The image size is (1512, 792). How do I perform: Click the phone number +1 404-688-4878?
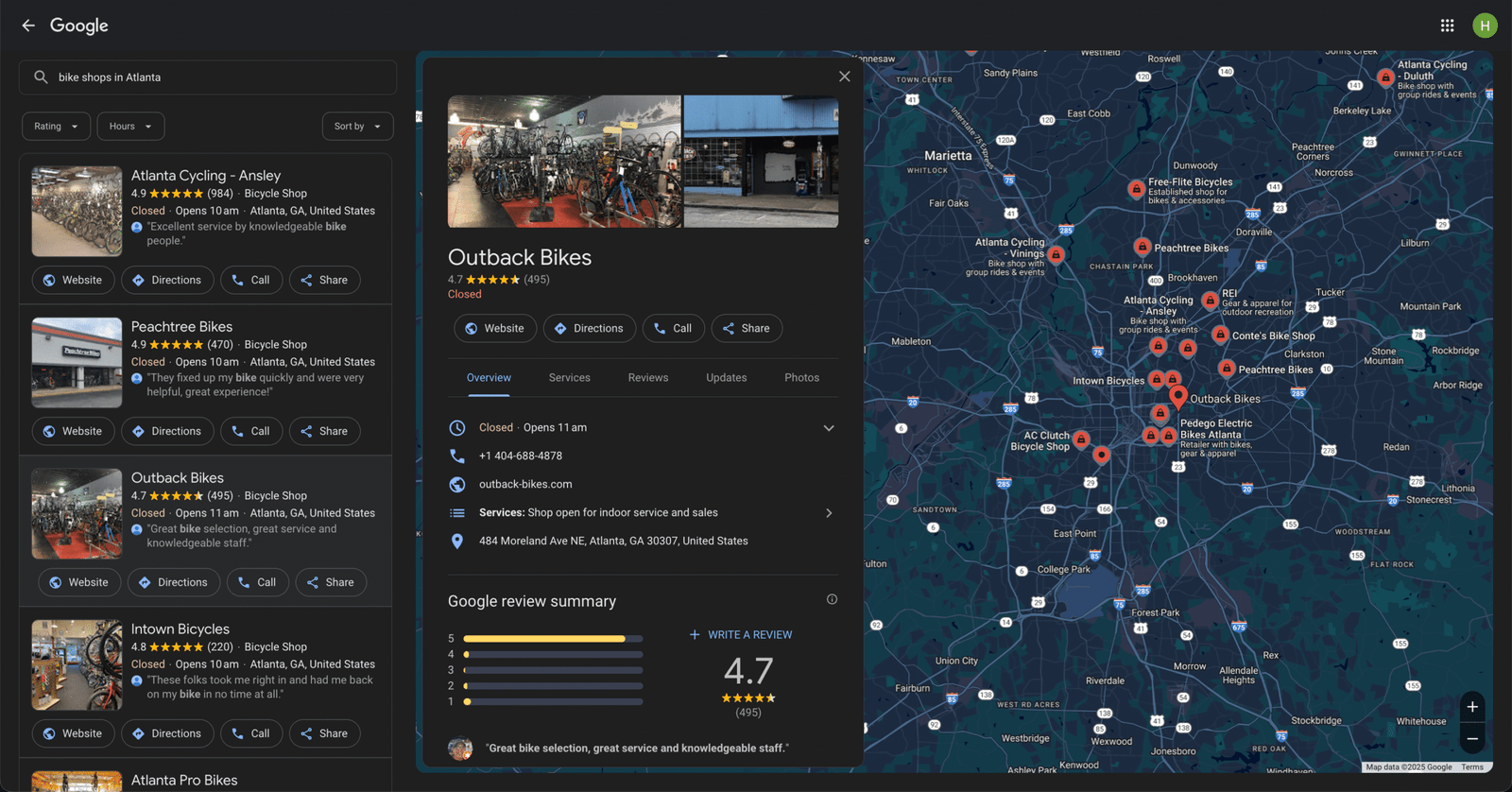click(x=521, y=456)
